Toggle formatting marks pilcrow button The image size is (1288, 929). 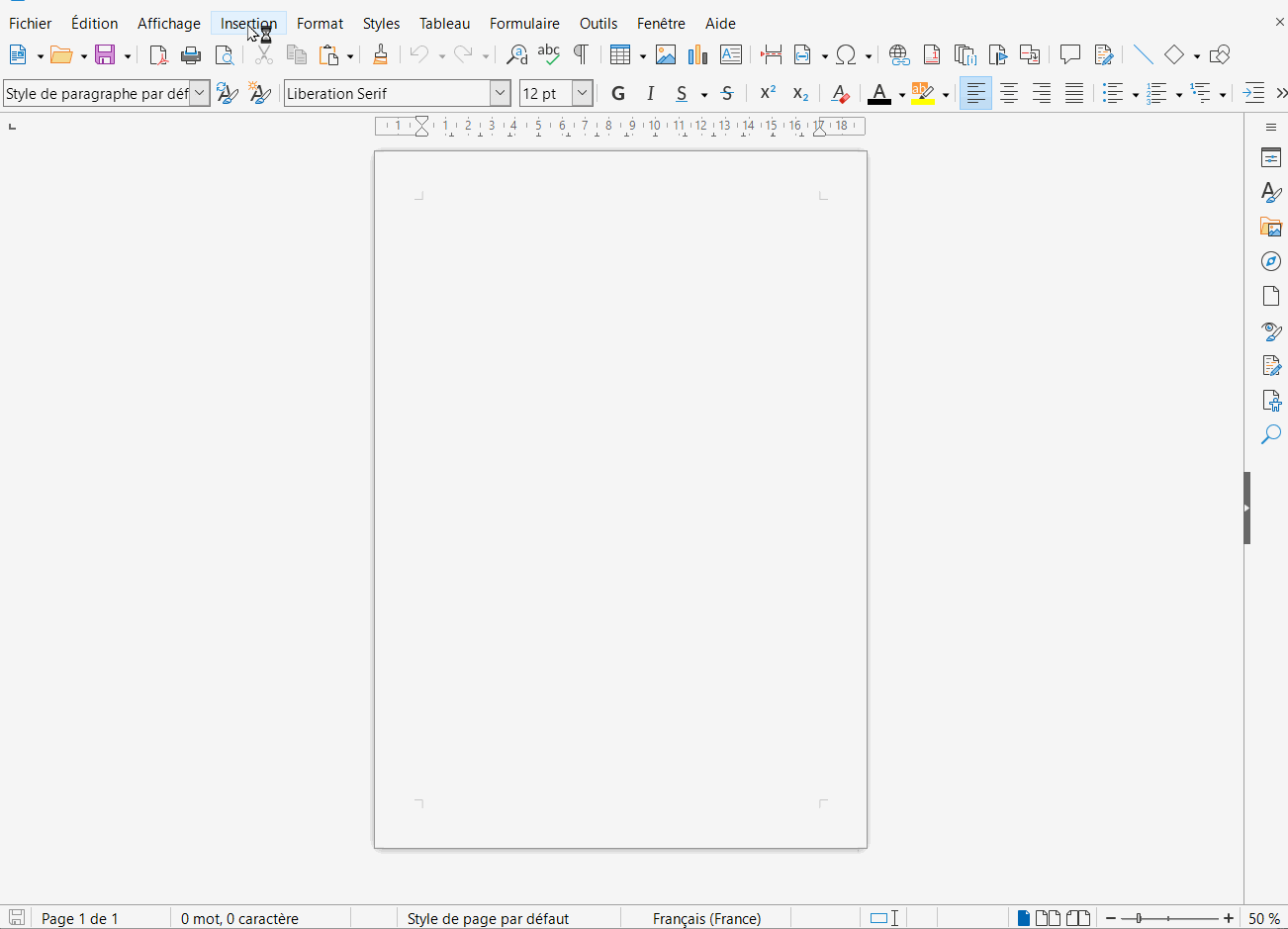pyautogui.click(x=582, y=55)
